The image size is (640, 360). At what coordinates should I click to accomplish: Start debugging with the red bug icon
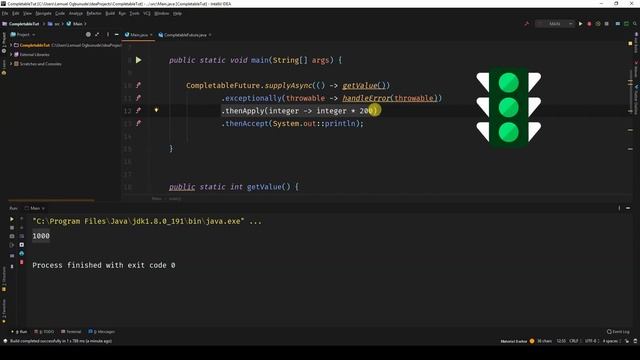click(589, 24)
